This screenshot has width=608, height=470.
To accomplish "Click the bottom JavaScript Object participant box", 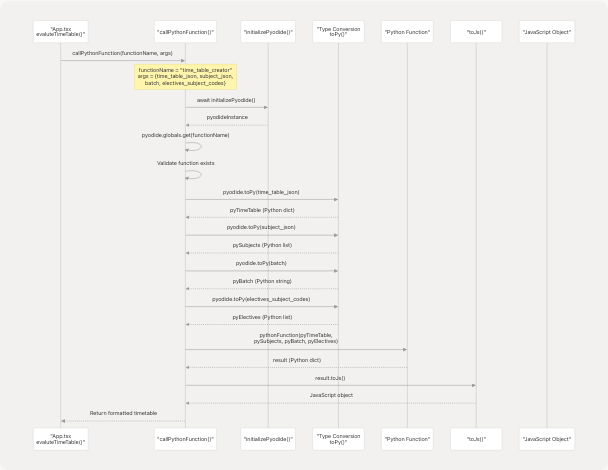I will click(547, 438).
